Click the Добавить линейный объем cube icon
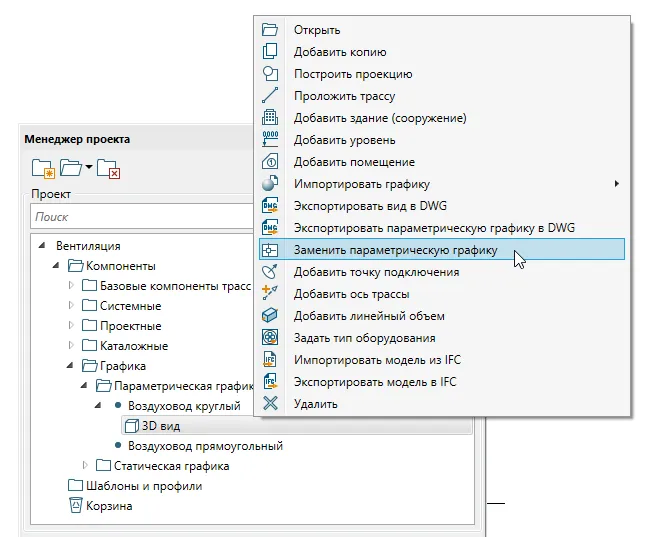The image size is (648, 537). (x=269, y=316)
